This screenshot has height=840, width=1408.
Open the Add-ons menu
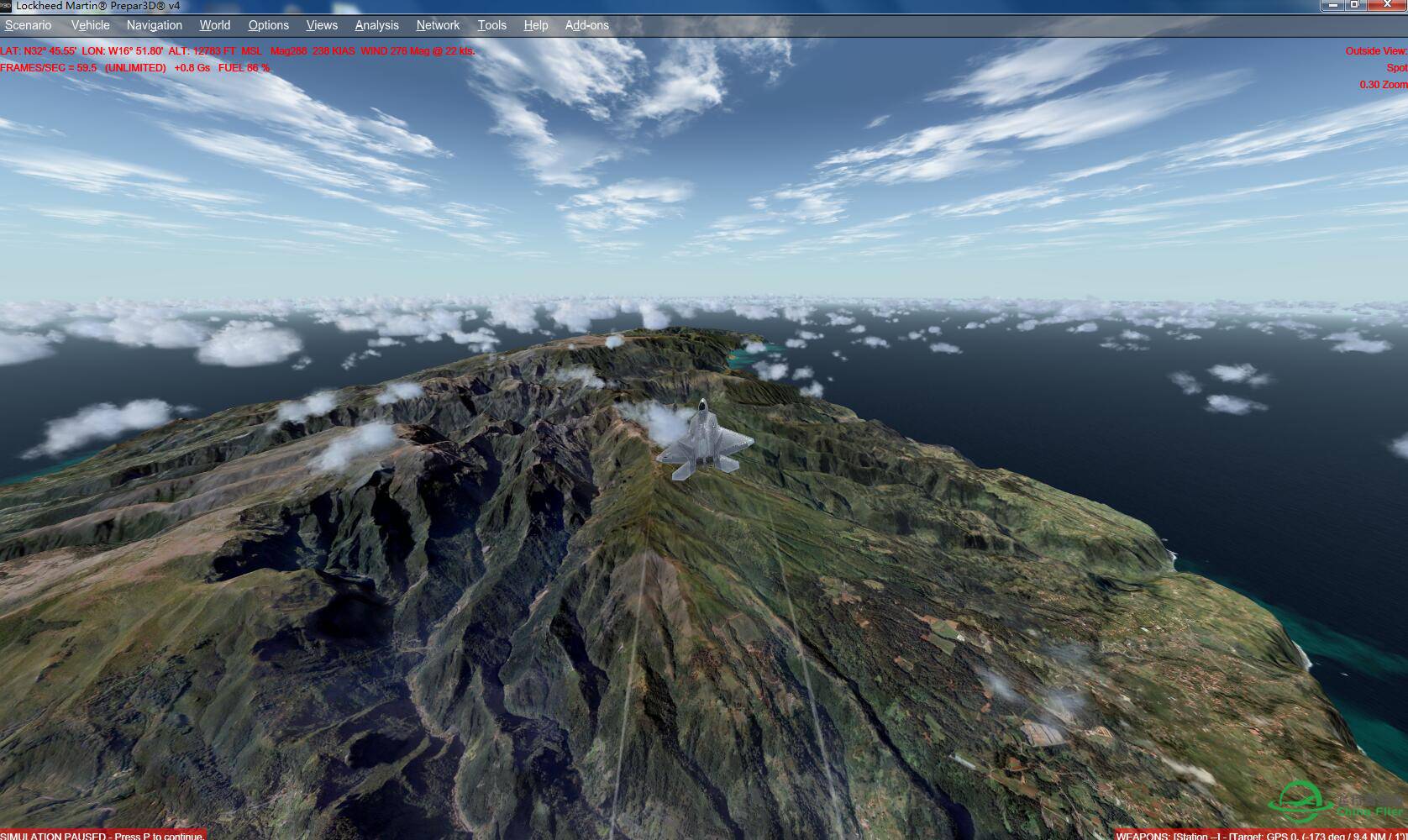click(x=586, y=25)
